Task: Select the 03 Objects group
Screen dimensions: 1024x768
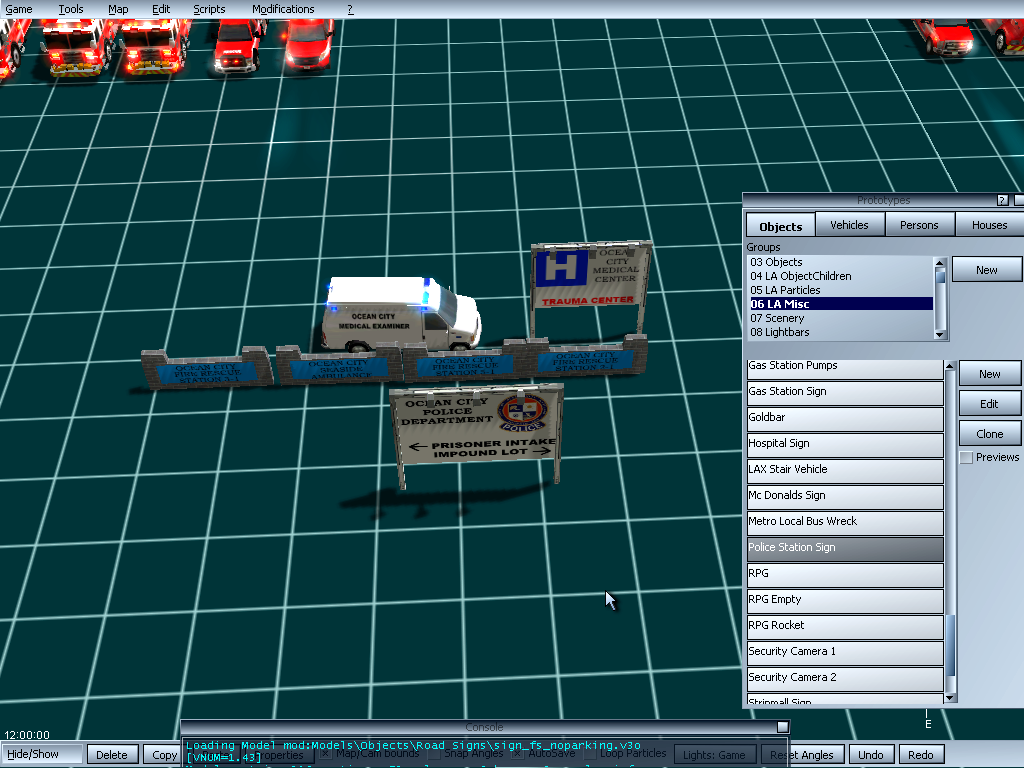Action: [841, 262]
